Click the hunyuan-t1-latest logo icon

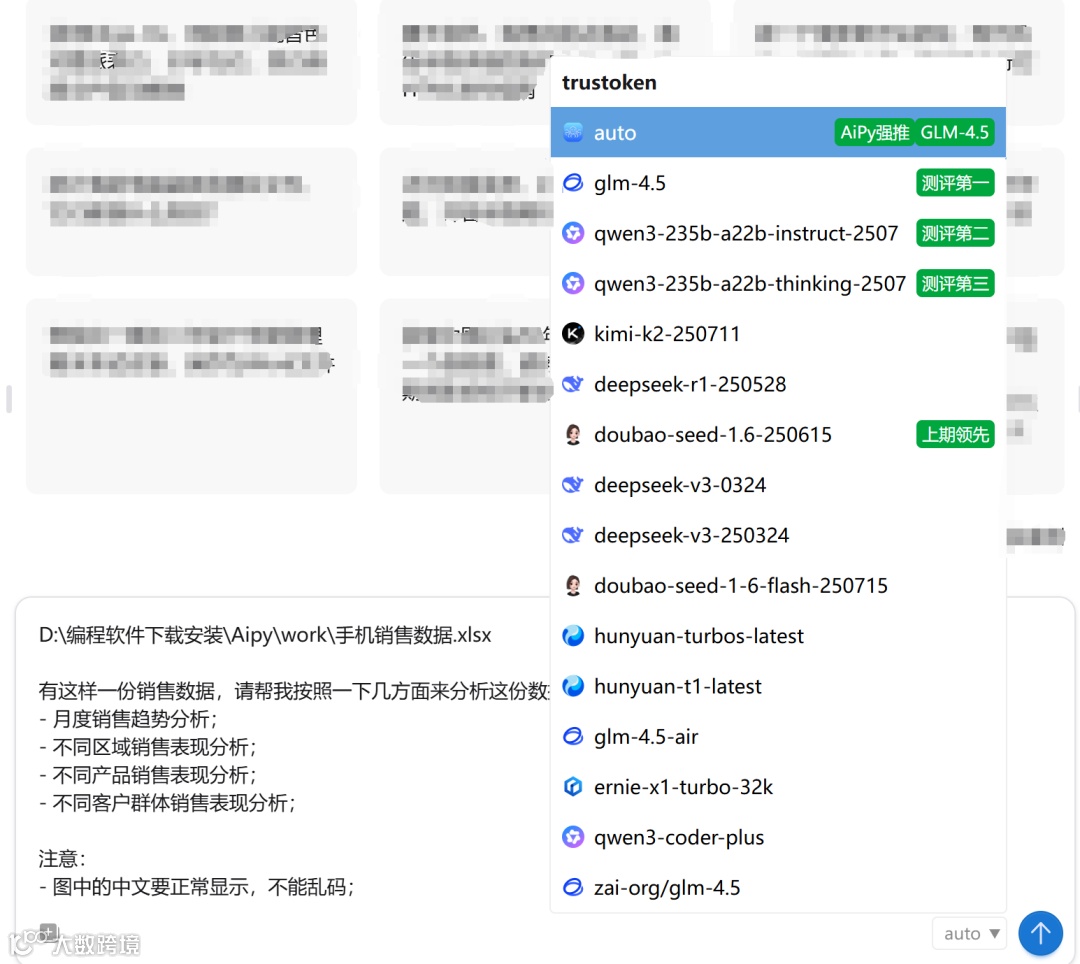pos(573,686)
